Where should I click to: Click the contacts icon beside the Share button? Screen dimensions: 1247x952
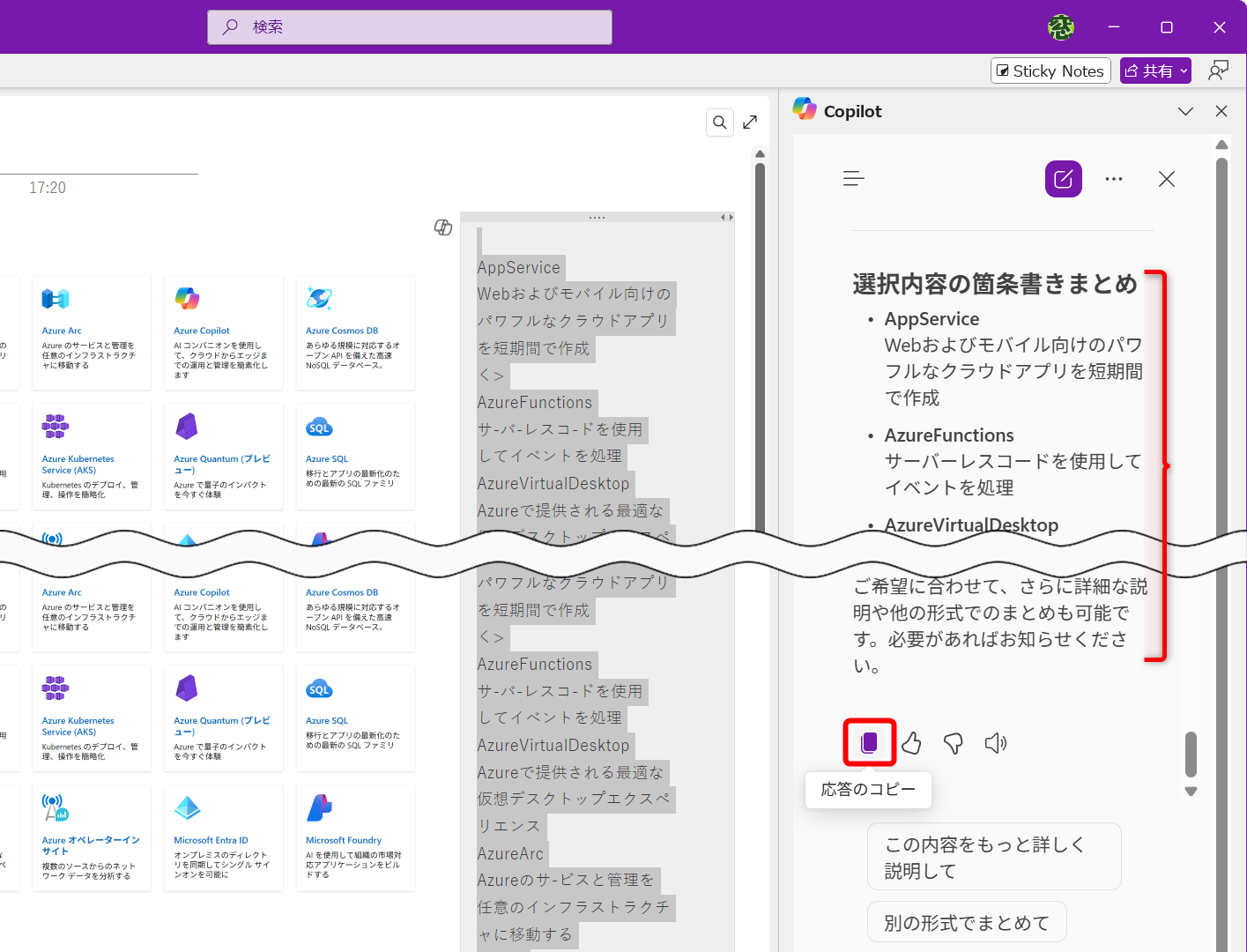click(x=1218, y=70)
